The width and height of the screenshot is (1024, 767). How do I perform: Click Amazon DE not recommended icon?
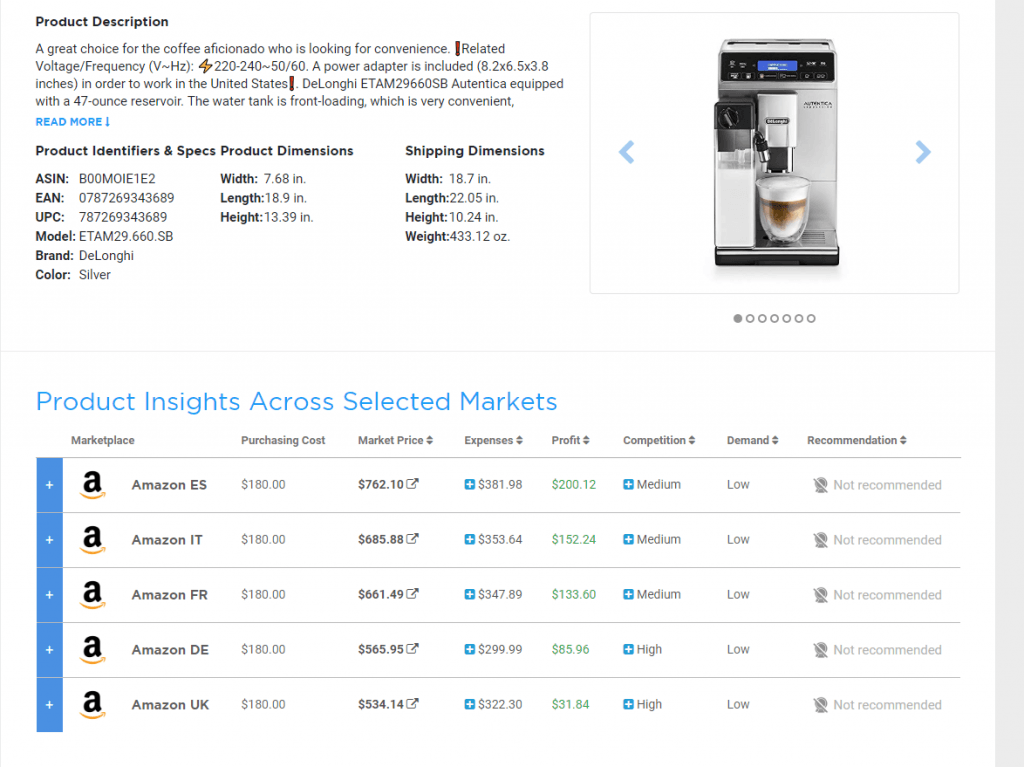(x=820, y=649)
